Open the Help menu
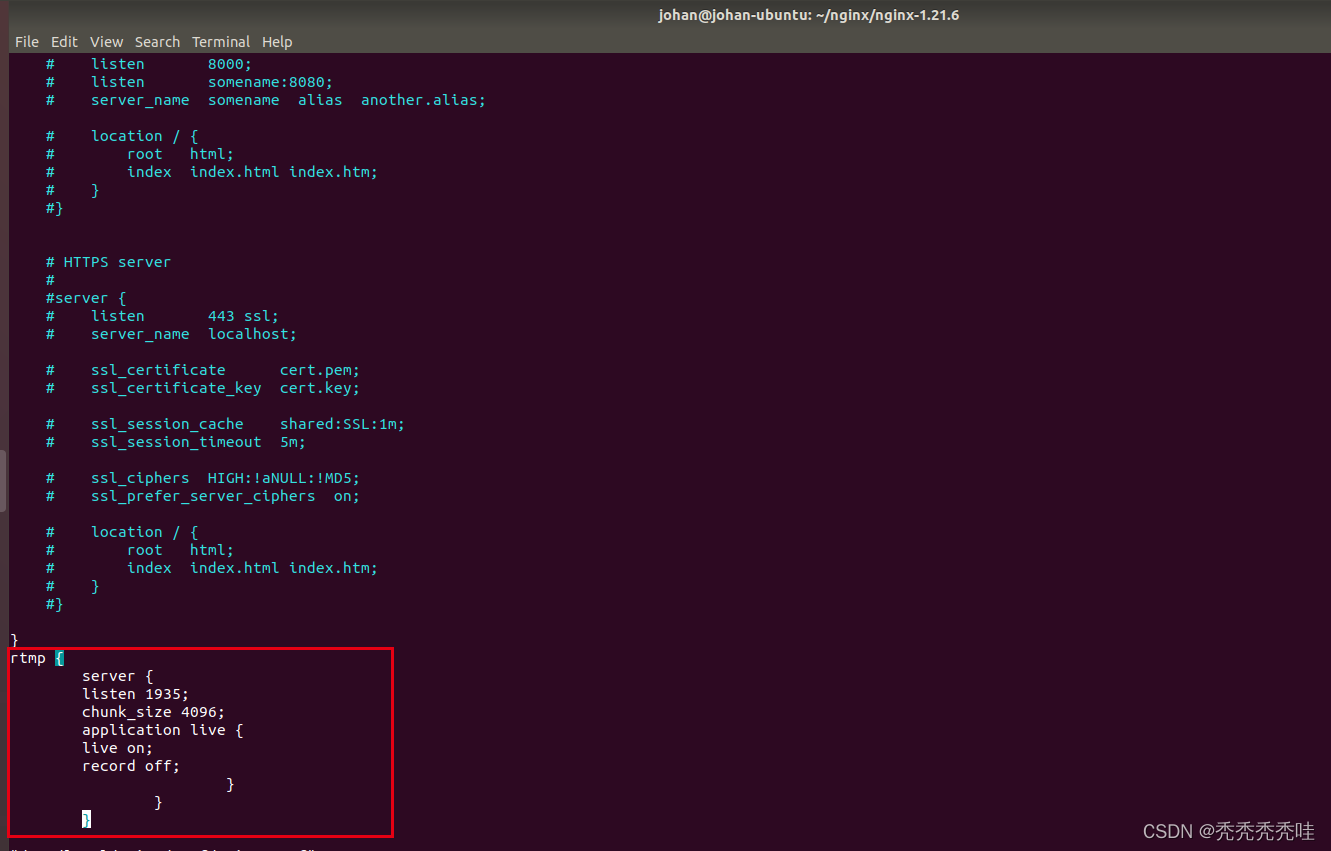Image resolution: width=1331 pixels, height=851 pixels. 277,42
